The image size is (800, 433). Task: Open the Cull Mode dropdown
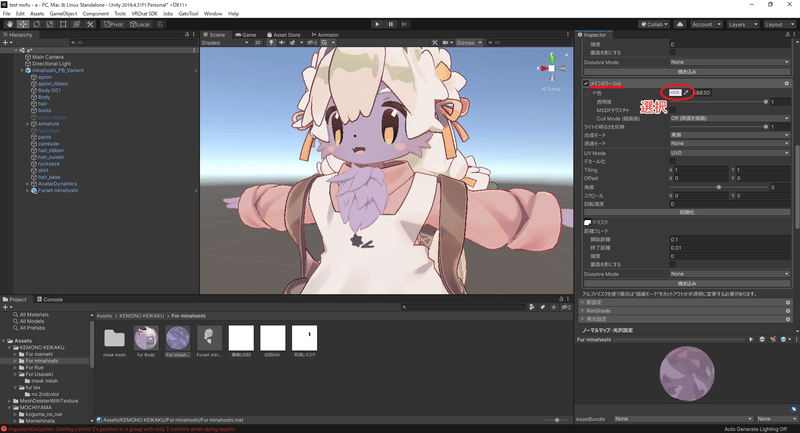[x=730, y=118]
